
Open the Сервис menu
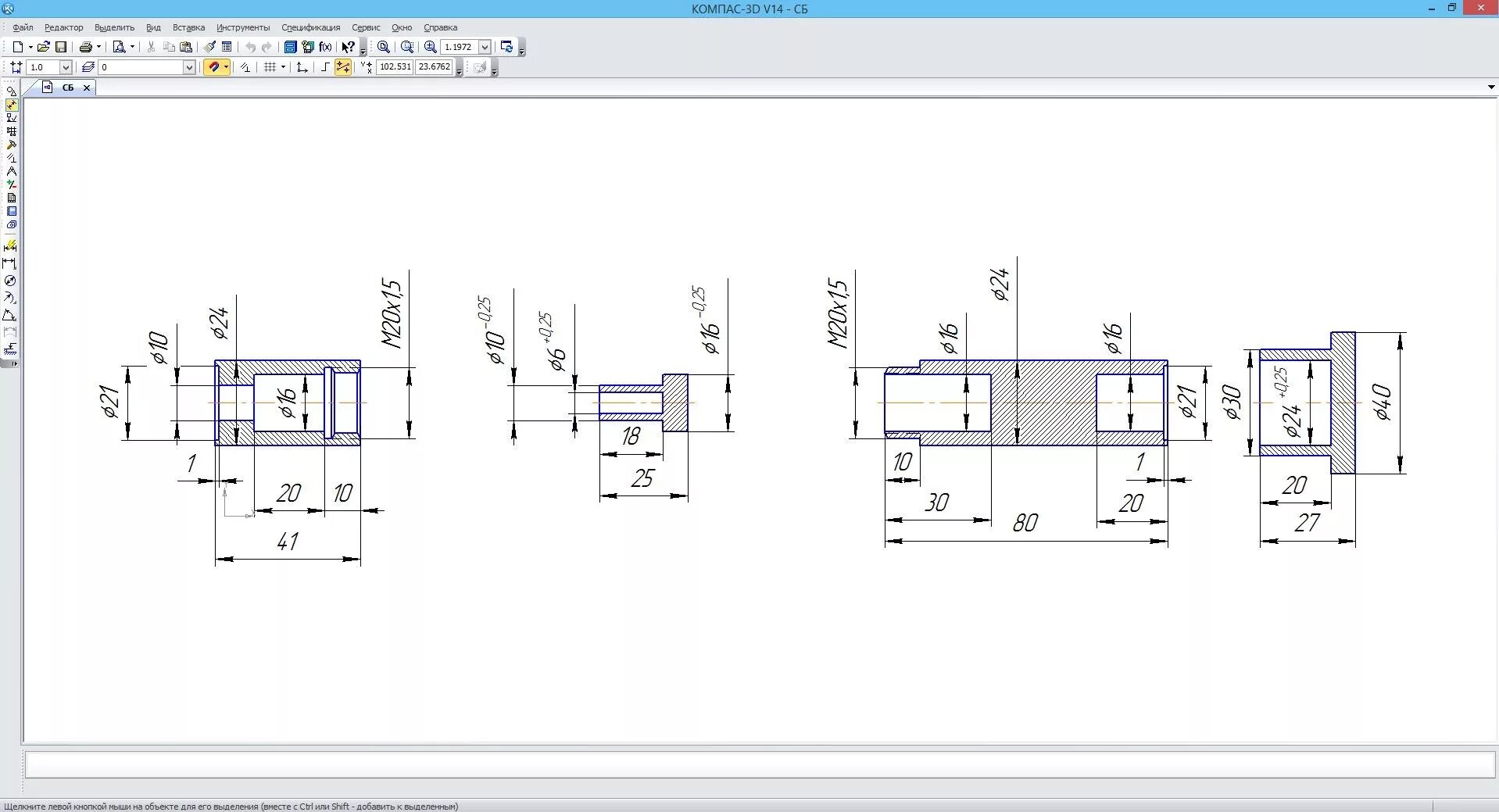pos(366,27)
